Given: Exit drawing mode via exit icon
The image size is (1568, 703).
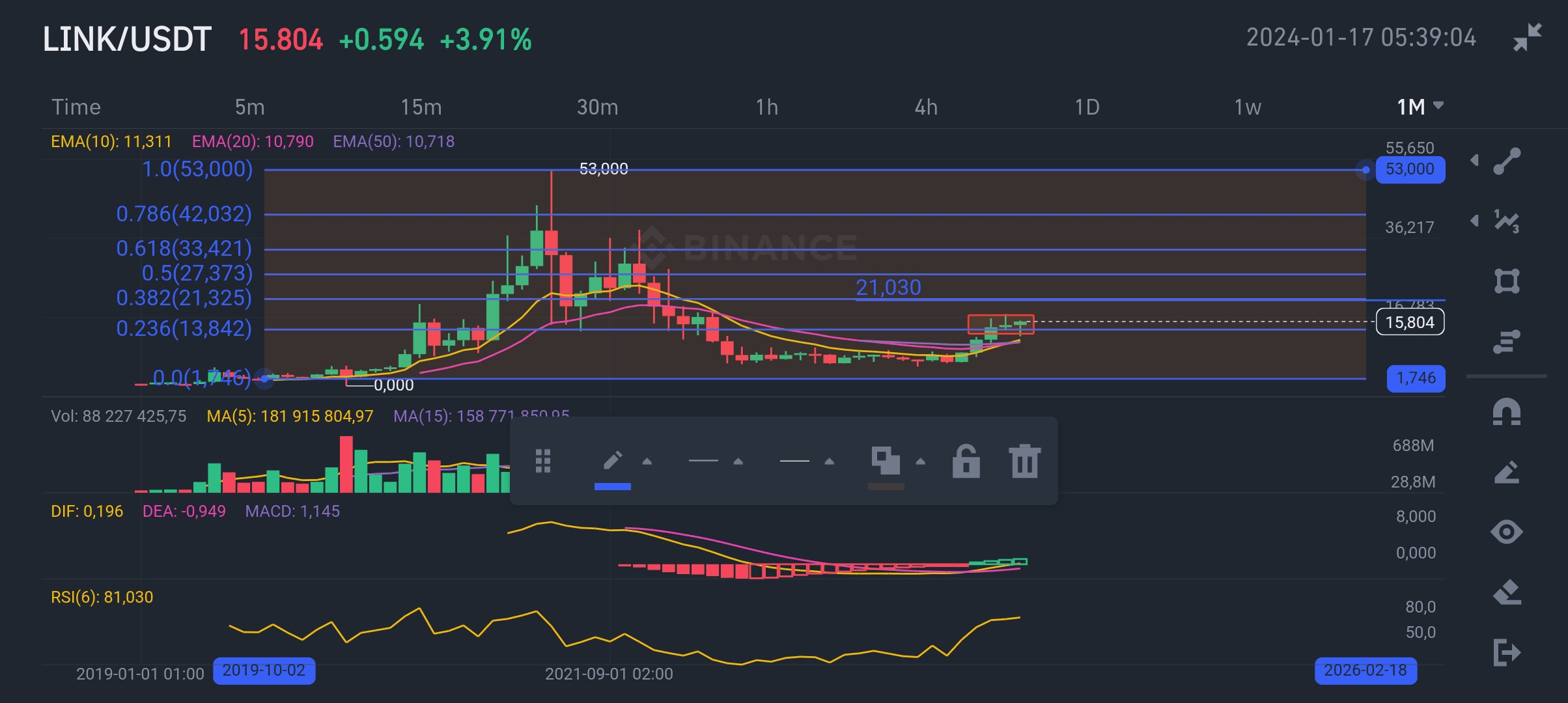Looking at the screenshot, I should click(x=1507, y=652).
